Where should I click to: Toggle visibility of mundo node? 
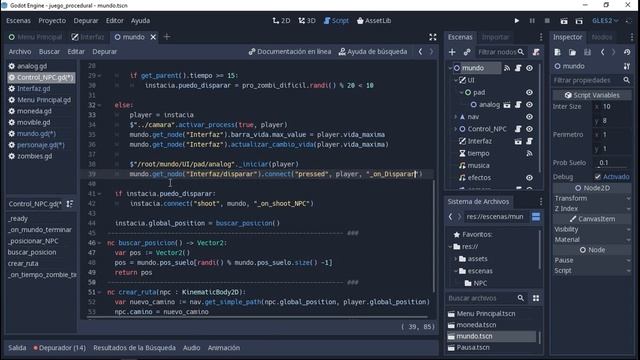(529, 68)
